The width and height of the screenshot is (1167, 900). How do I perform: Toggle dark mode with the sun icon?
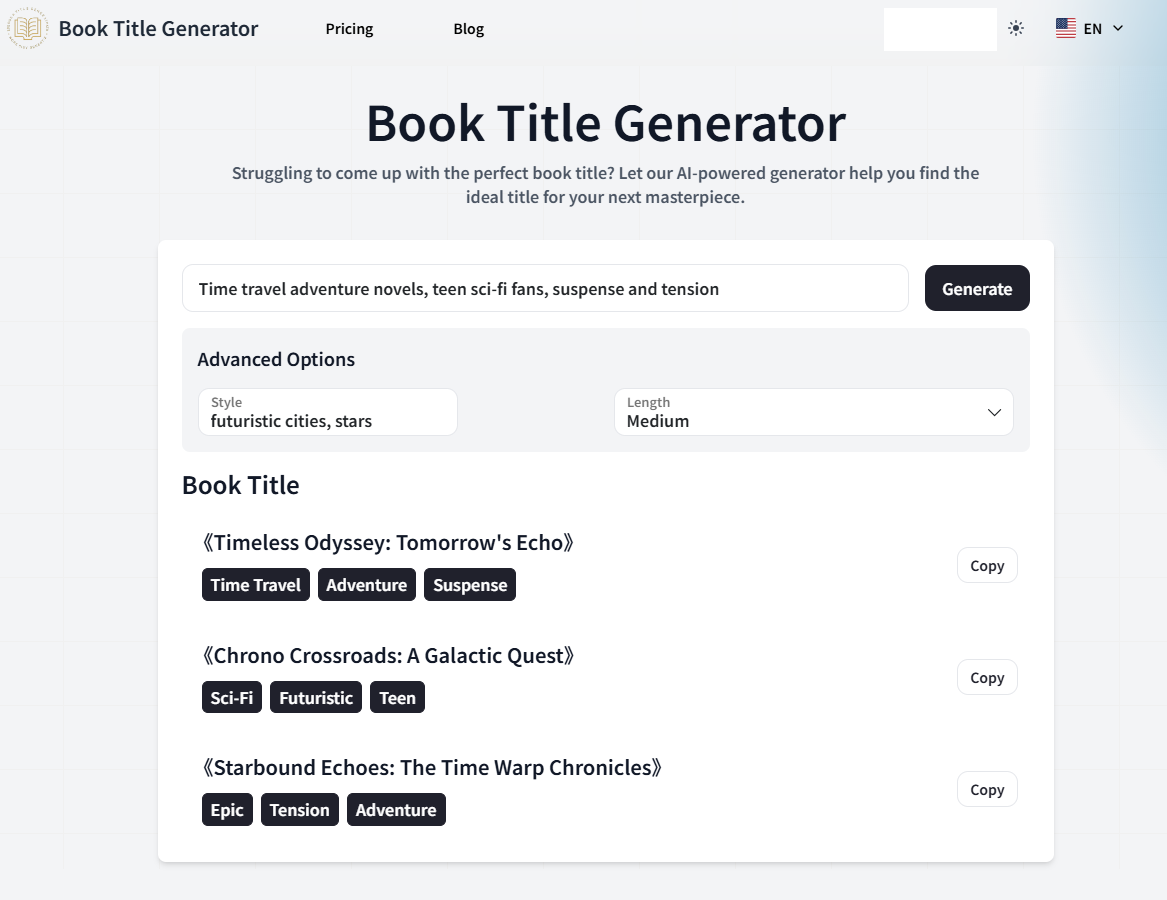click(1016, 28)
